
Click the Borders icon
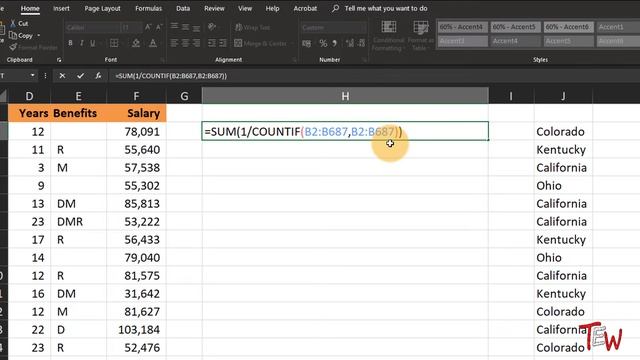[x=114, y=43]
